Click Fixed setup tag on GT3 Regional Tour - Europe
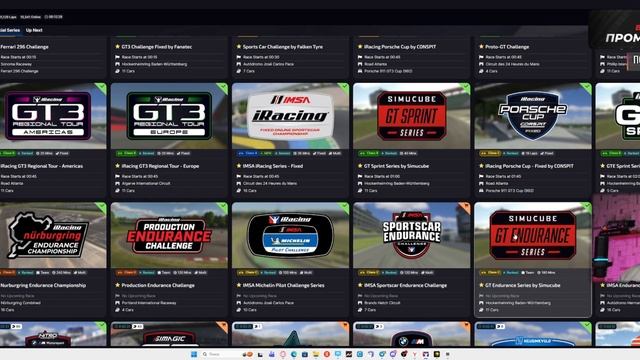640x360 pixels. coord(183,153)
